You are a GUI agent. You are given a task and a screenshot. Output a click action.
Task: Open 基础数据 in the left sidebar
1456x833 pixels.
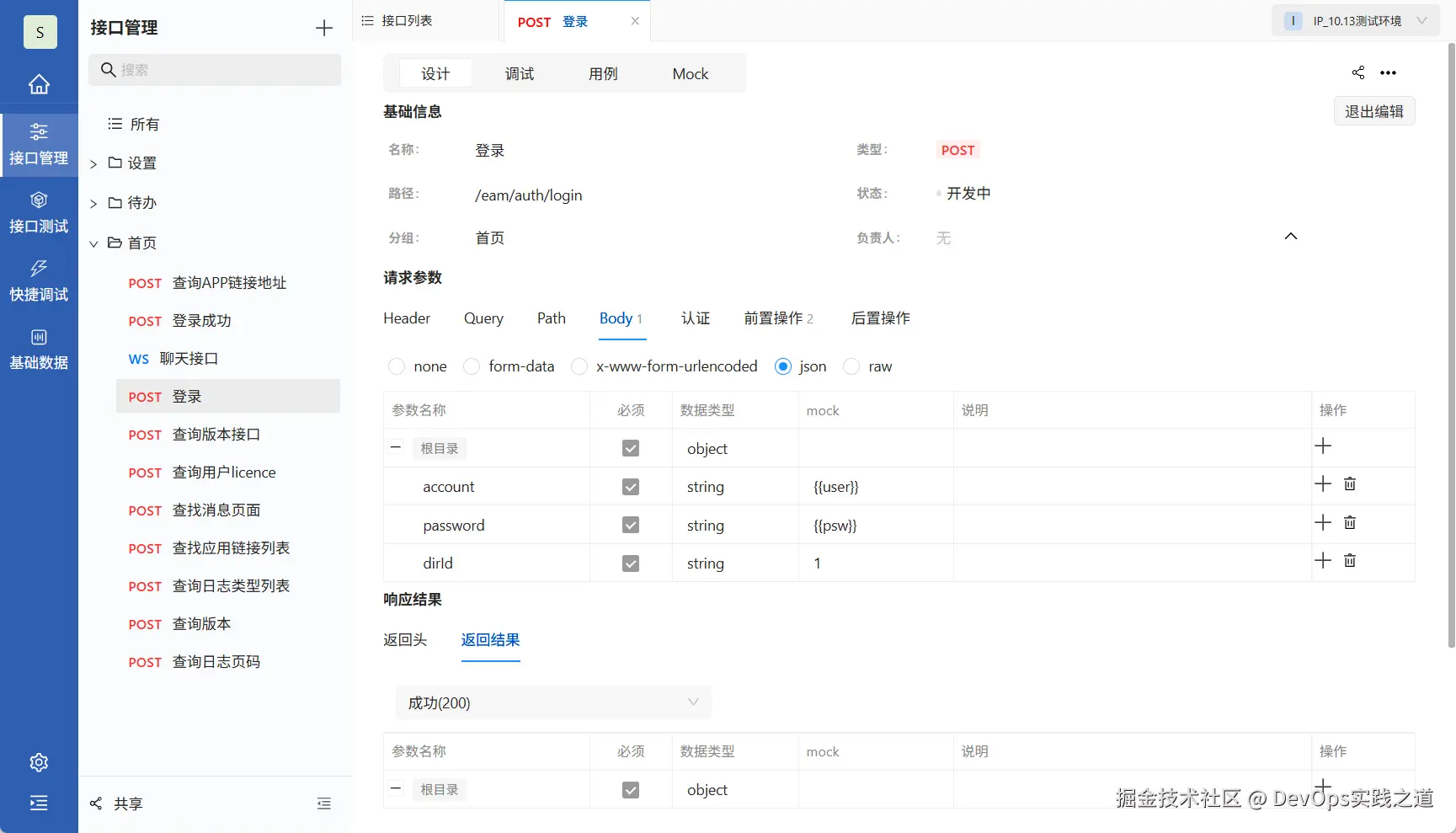coord(39,350)
